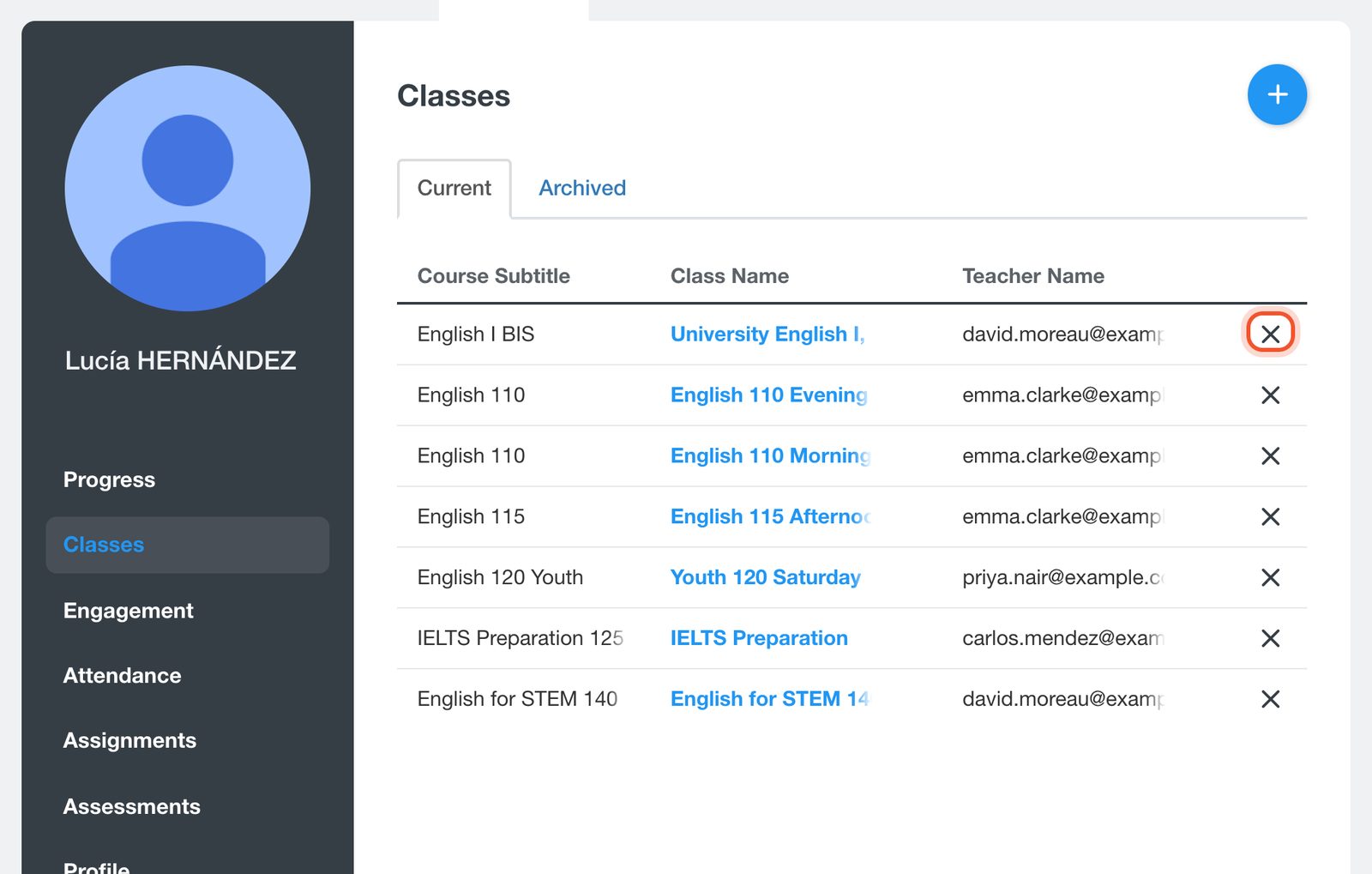This screenshot has width=1372, height=874.
Task: Switch to the Archived tab
Action: (x=582, y=188)
